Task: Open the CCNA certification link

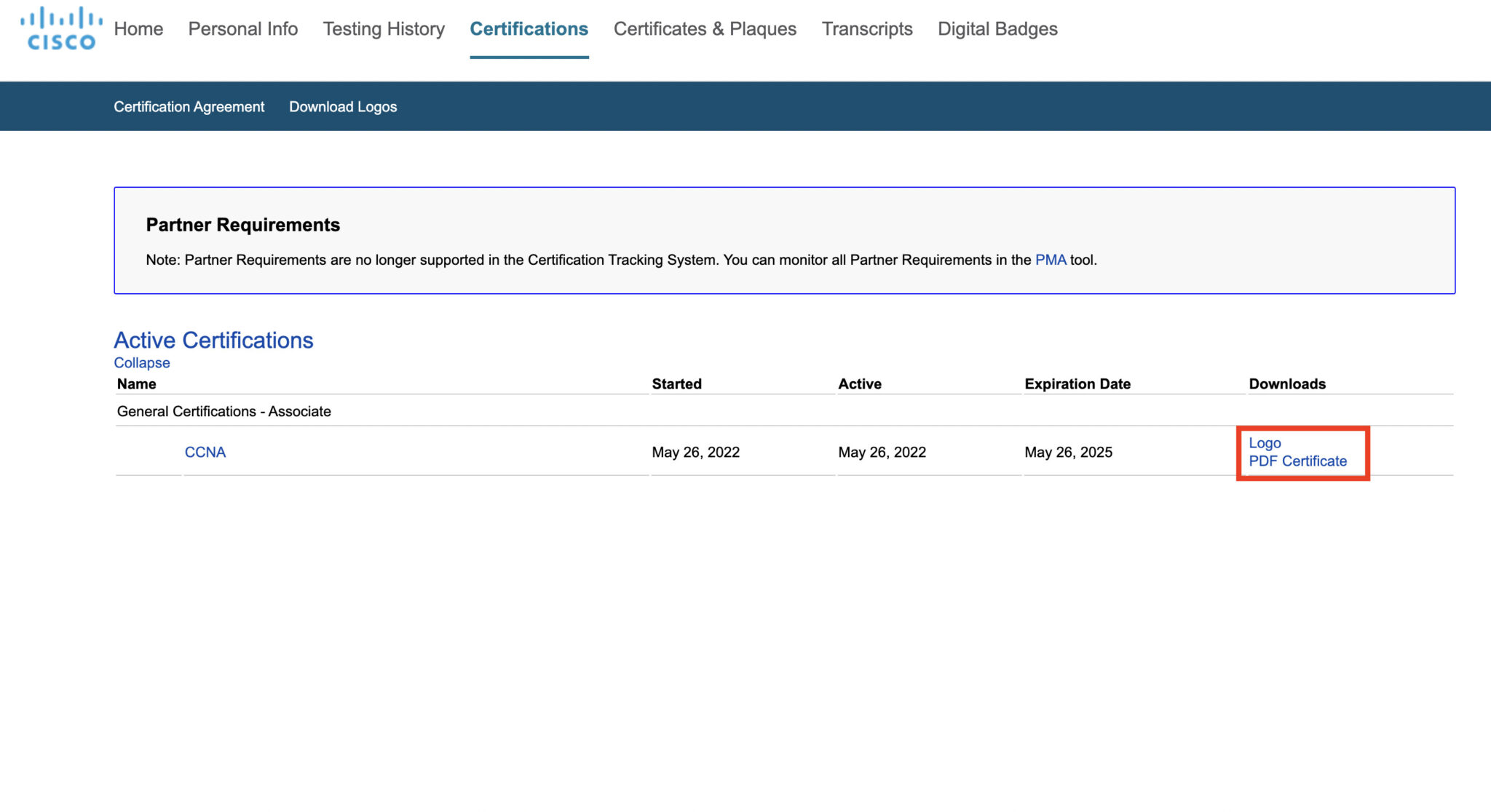Action: tap(205, 452)
